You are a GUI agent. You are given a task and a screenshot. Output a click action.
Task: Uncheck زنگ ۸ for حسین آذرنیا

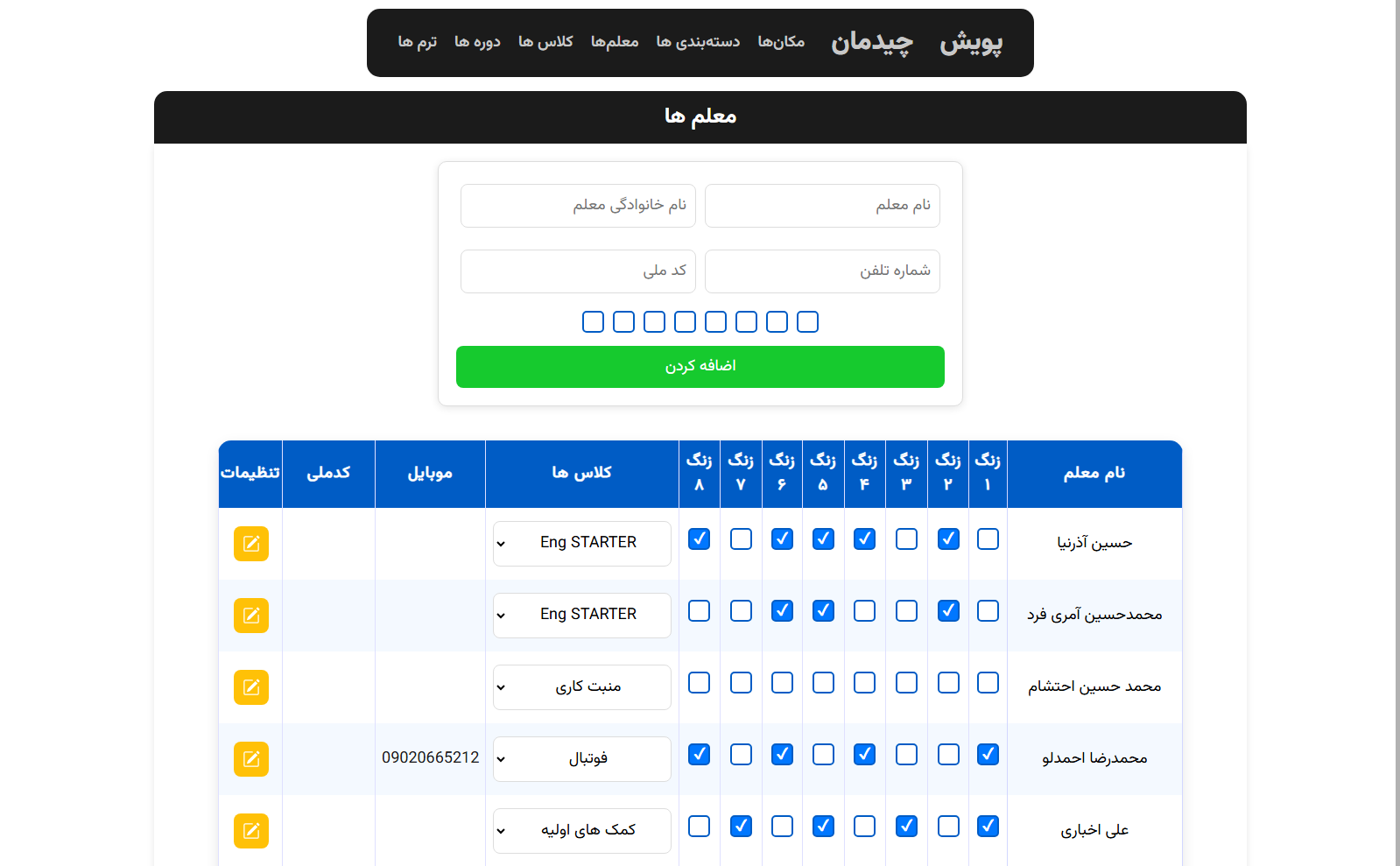click(x=699, y=539)
